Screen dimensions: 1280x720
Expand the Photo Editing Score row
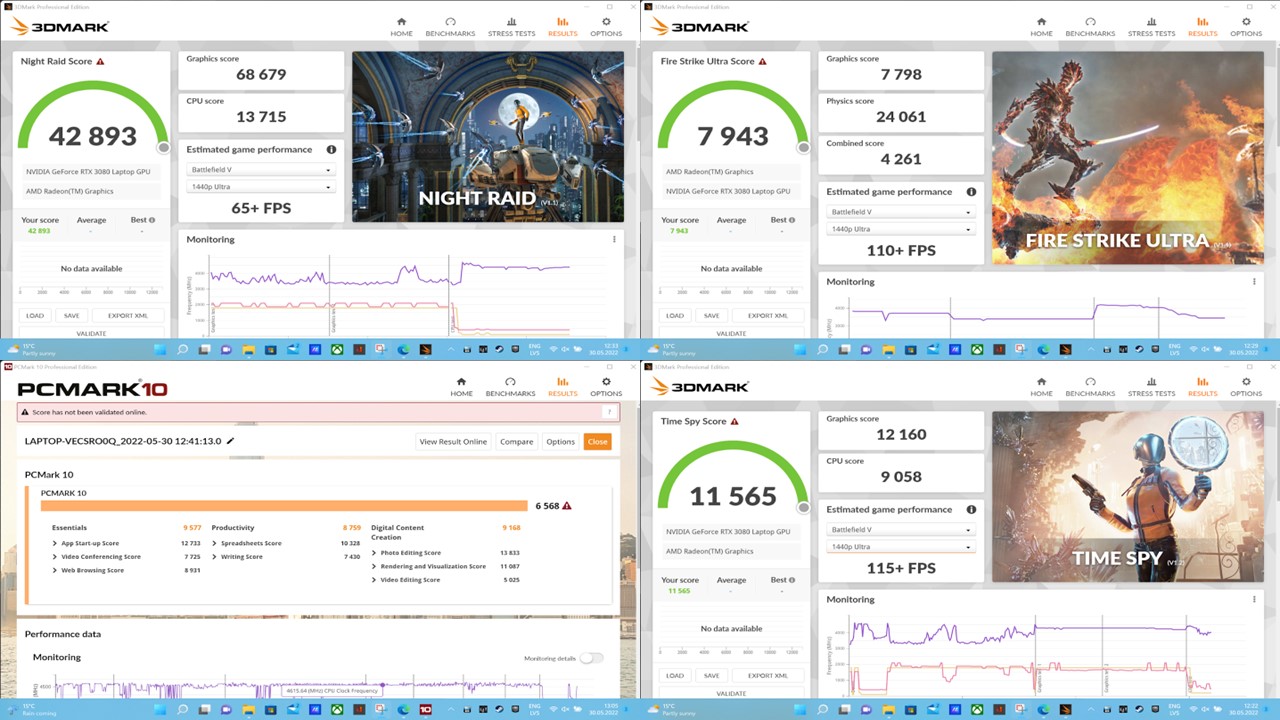pos(374,553)
